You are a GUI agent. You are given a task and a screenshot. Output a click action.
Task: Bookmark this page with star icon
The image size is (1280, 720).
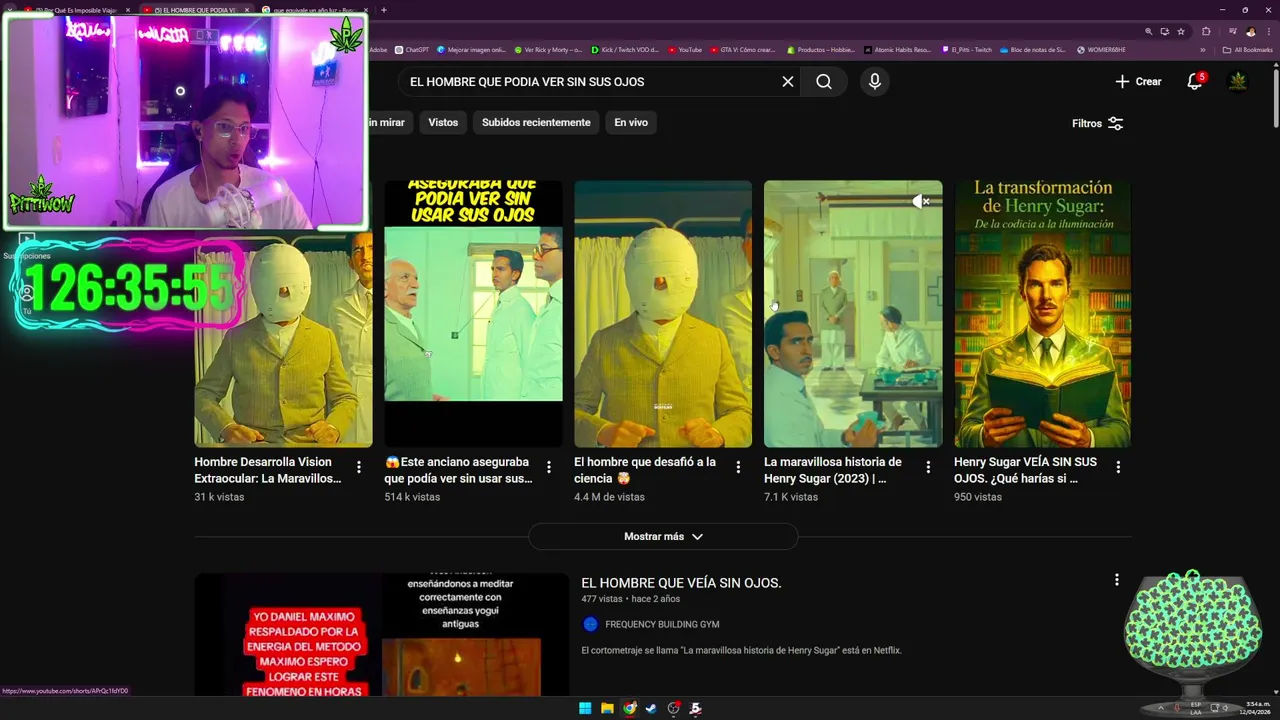point(1181,31)
